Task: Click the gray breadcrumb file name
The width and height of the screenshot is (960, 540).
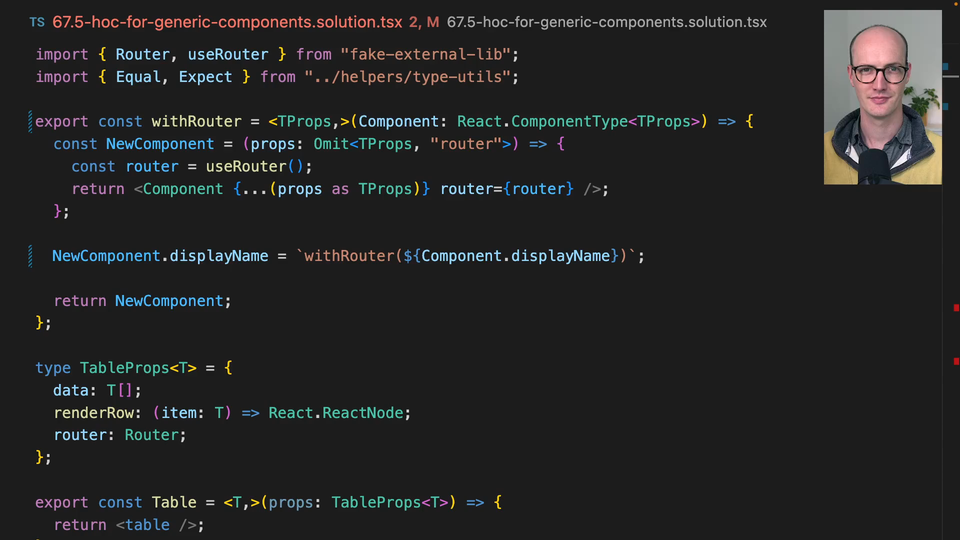Action: point(607,22)
